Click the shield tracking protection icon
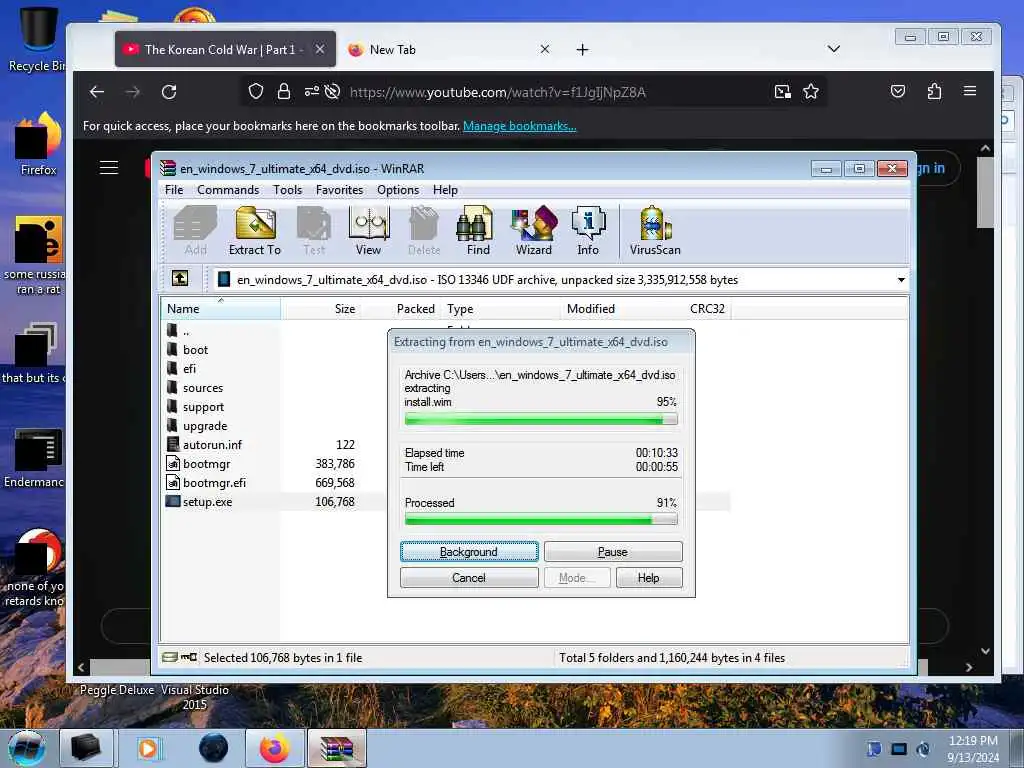 (256, 91)
